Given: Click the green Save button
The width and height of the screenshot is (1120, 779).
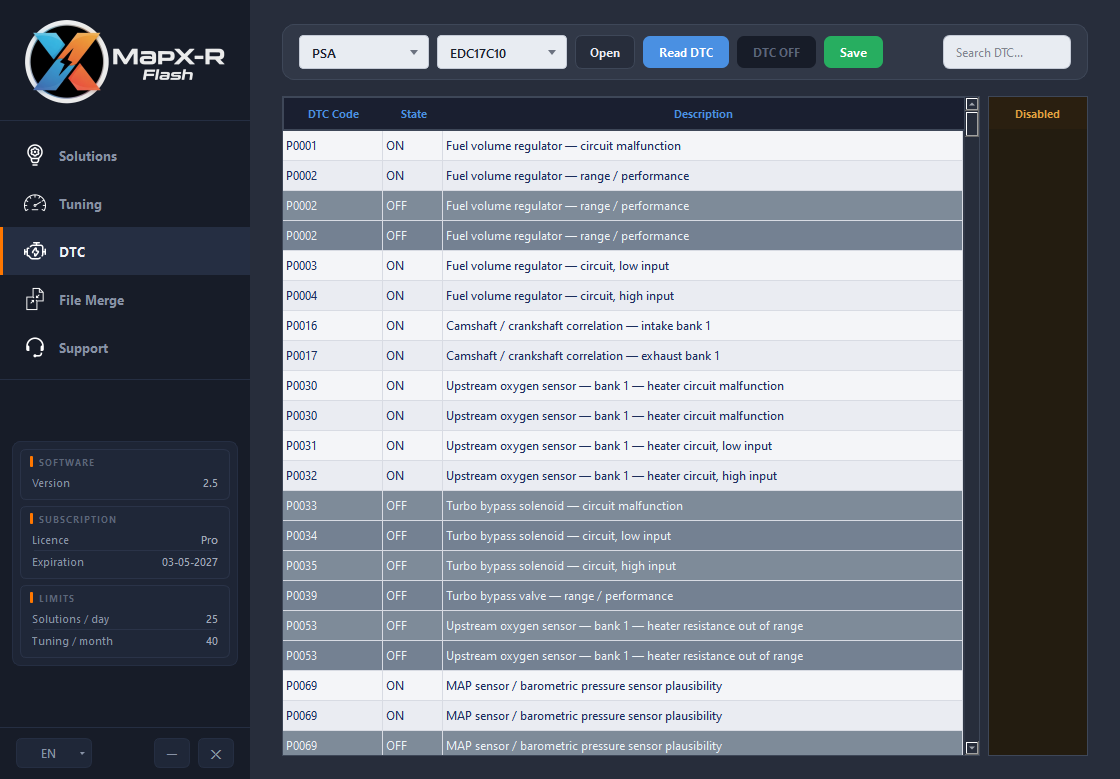Looking at the screenshot, I should coord(853,52).
